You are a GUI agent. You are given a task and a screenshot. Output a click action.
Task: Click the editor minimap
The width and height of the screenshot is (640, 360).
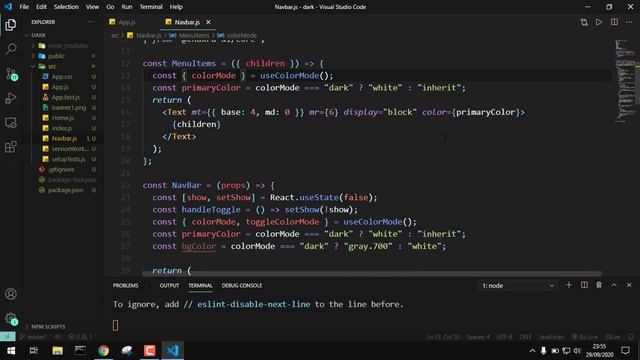click(624, 82)
